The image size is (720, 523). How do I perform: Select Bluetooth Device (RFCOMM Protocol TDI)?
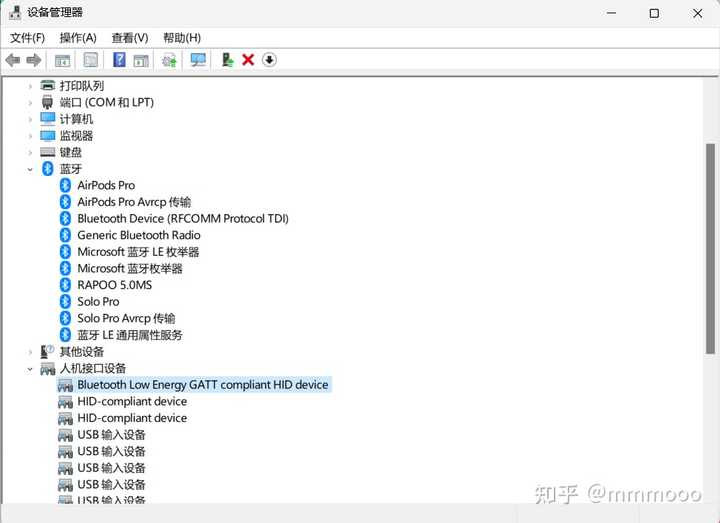[183, 219]
